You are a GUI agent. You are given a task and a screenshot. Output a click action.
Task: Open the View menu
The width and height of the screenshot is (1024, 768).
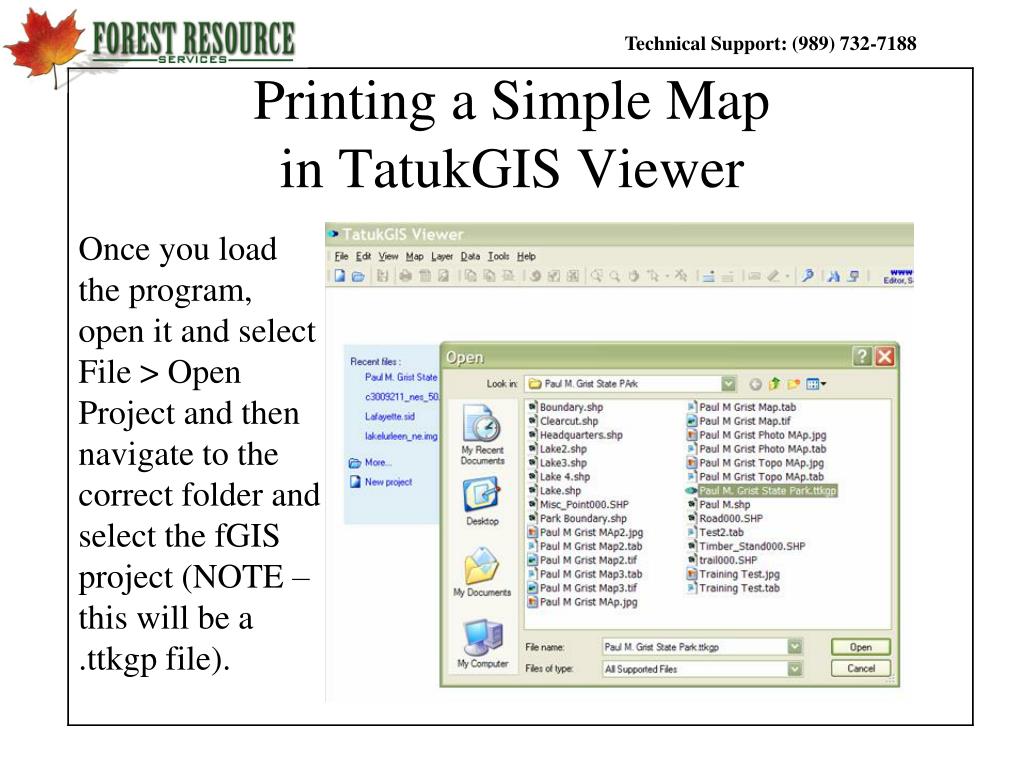point(388,256)
